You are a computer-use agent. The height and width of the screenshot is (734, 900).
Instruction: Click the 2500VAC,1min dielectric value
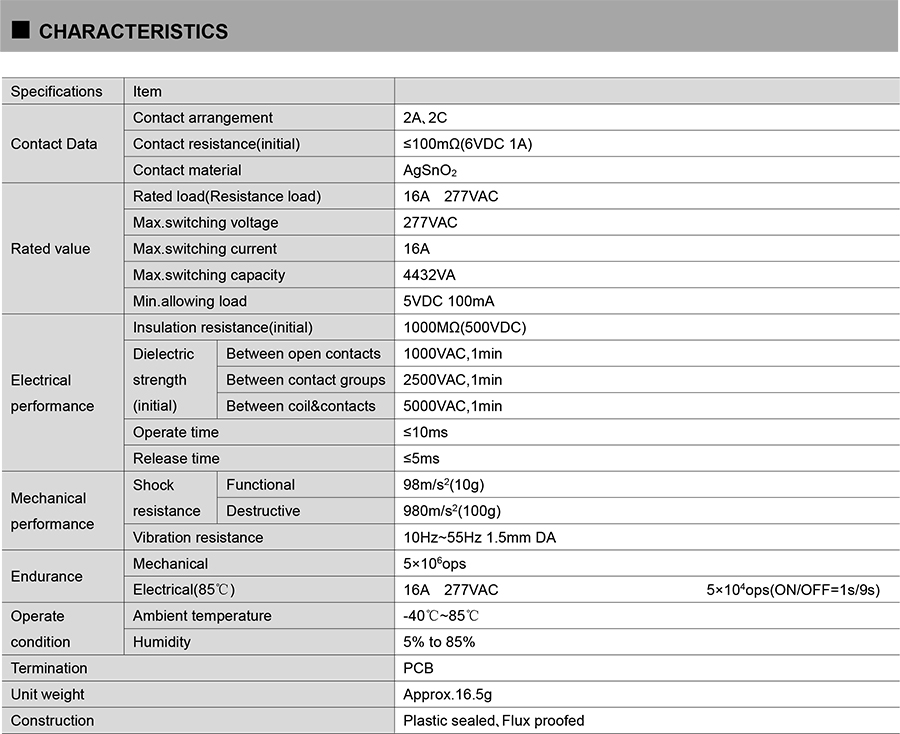[453, 380]
